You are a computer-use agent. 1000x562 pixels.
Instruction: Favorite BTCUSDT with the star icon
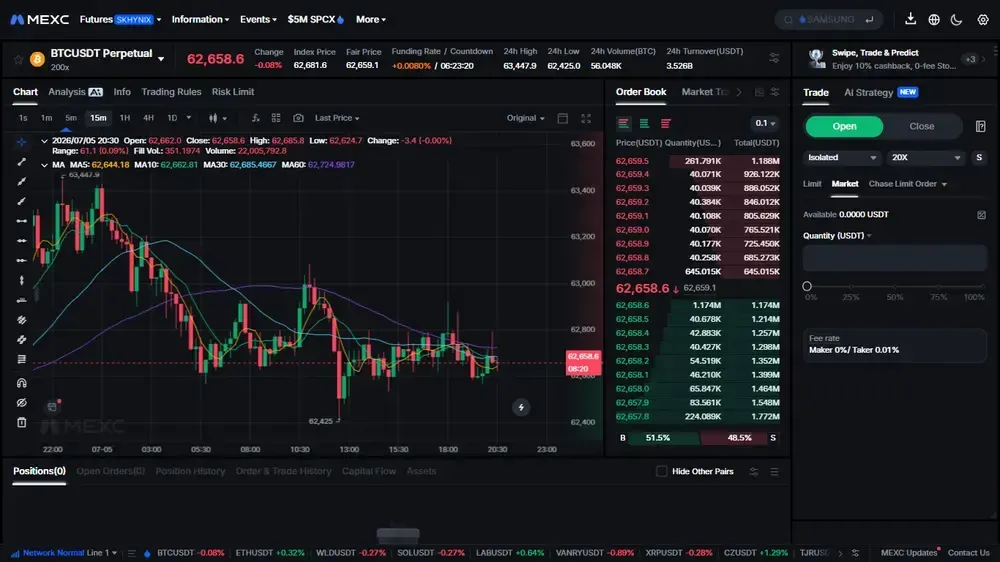pos(18,59)
